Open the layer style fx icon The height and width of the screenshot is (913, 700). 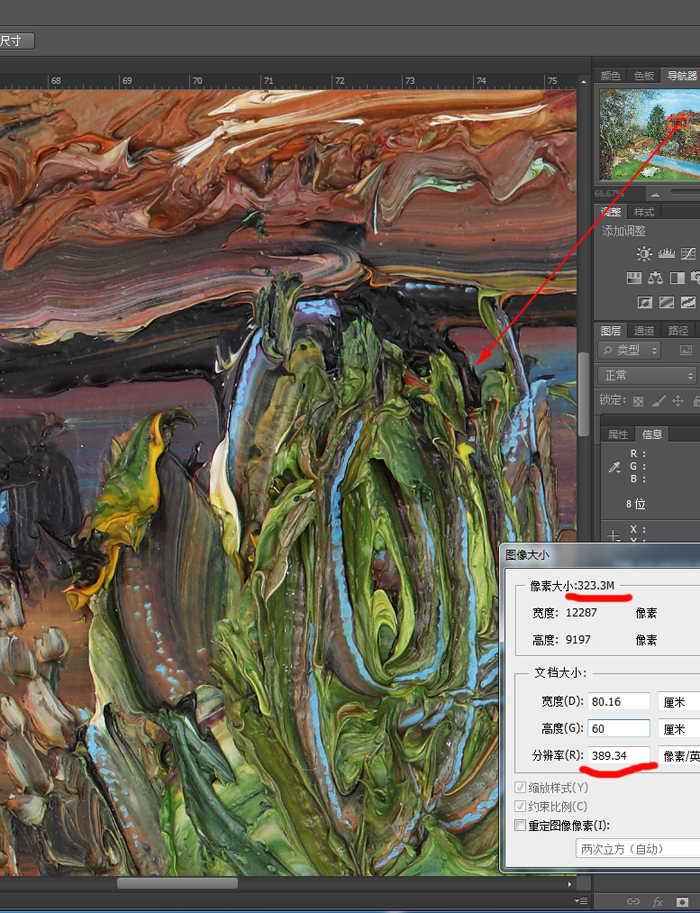pos(658,901)
